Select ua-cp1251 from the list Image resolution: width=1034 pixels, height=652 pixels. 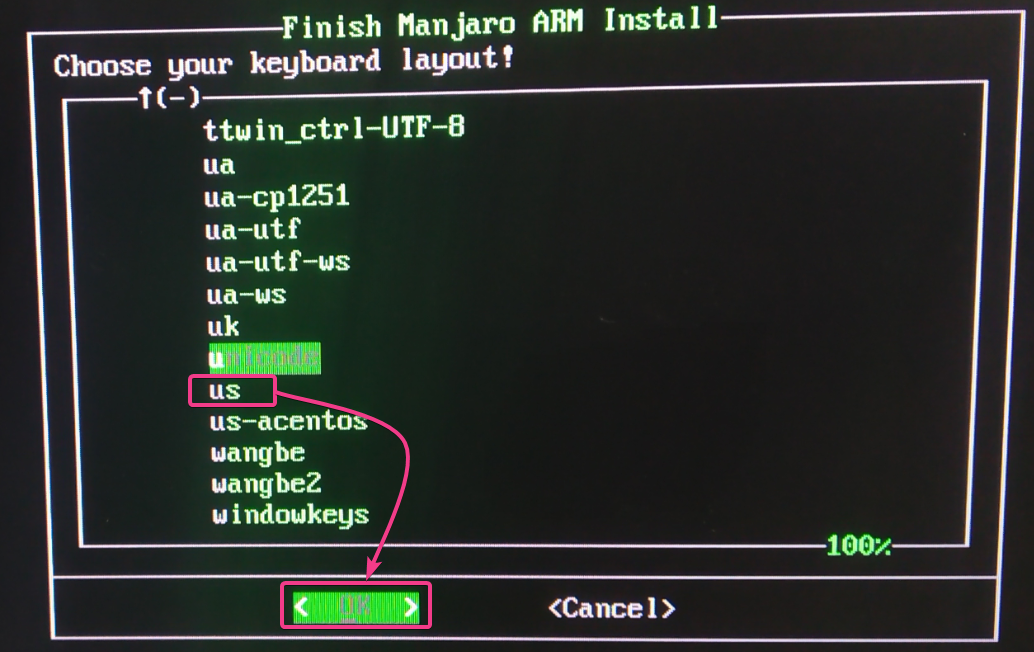coord(276,196)
